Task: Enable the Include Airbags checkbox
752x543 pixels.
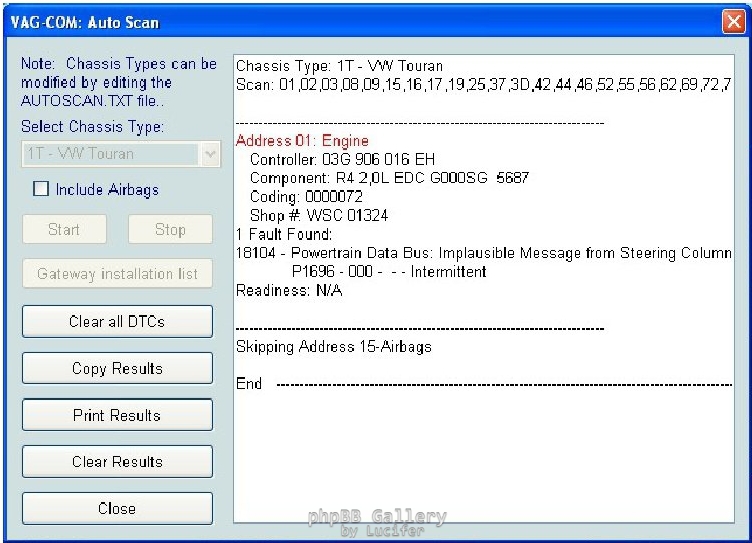Action: (x=41, y=189)
